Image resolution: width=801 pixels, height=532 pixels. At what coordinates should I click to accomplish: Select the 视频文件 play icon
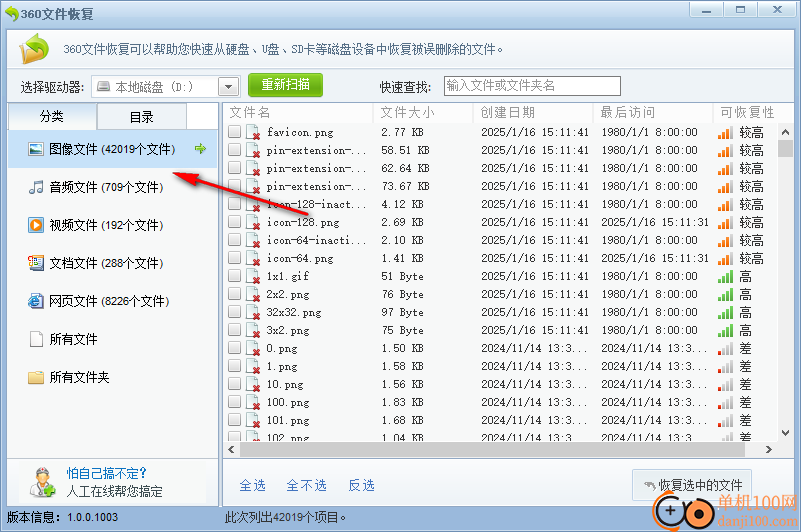tap(36, 225)
